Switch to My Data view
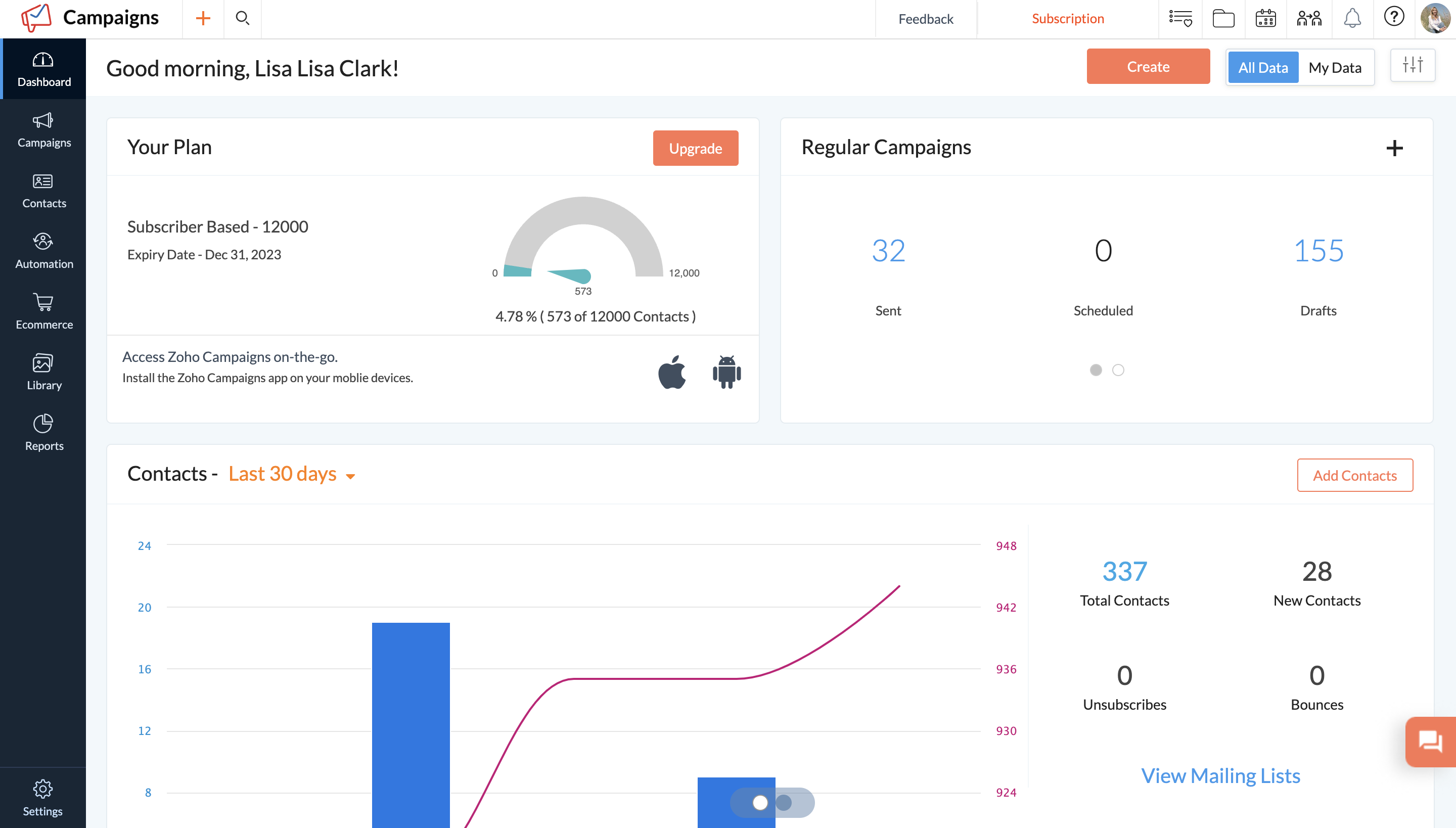1456x828 pixels. (1335, 67)
